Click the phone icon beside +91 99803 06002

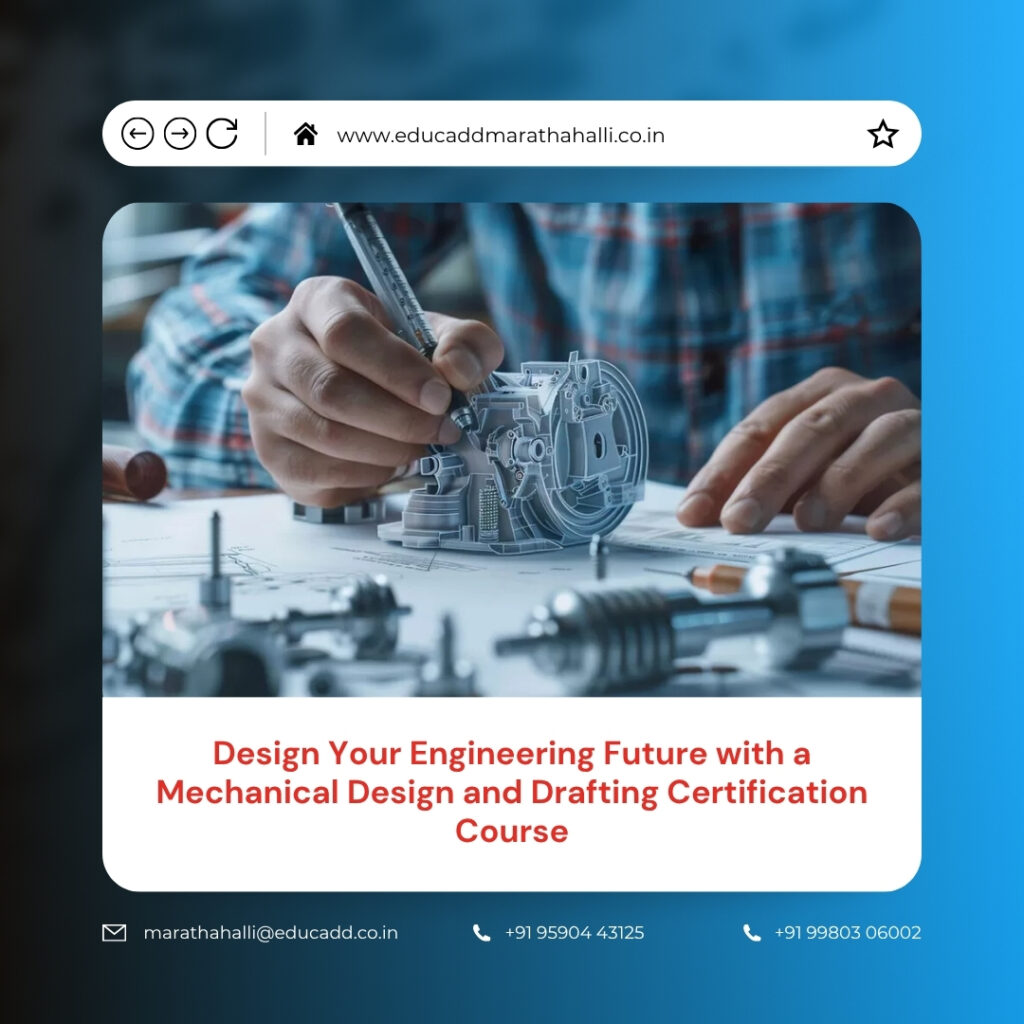click(x=752, y=933)
